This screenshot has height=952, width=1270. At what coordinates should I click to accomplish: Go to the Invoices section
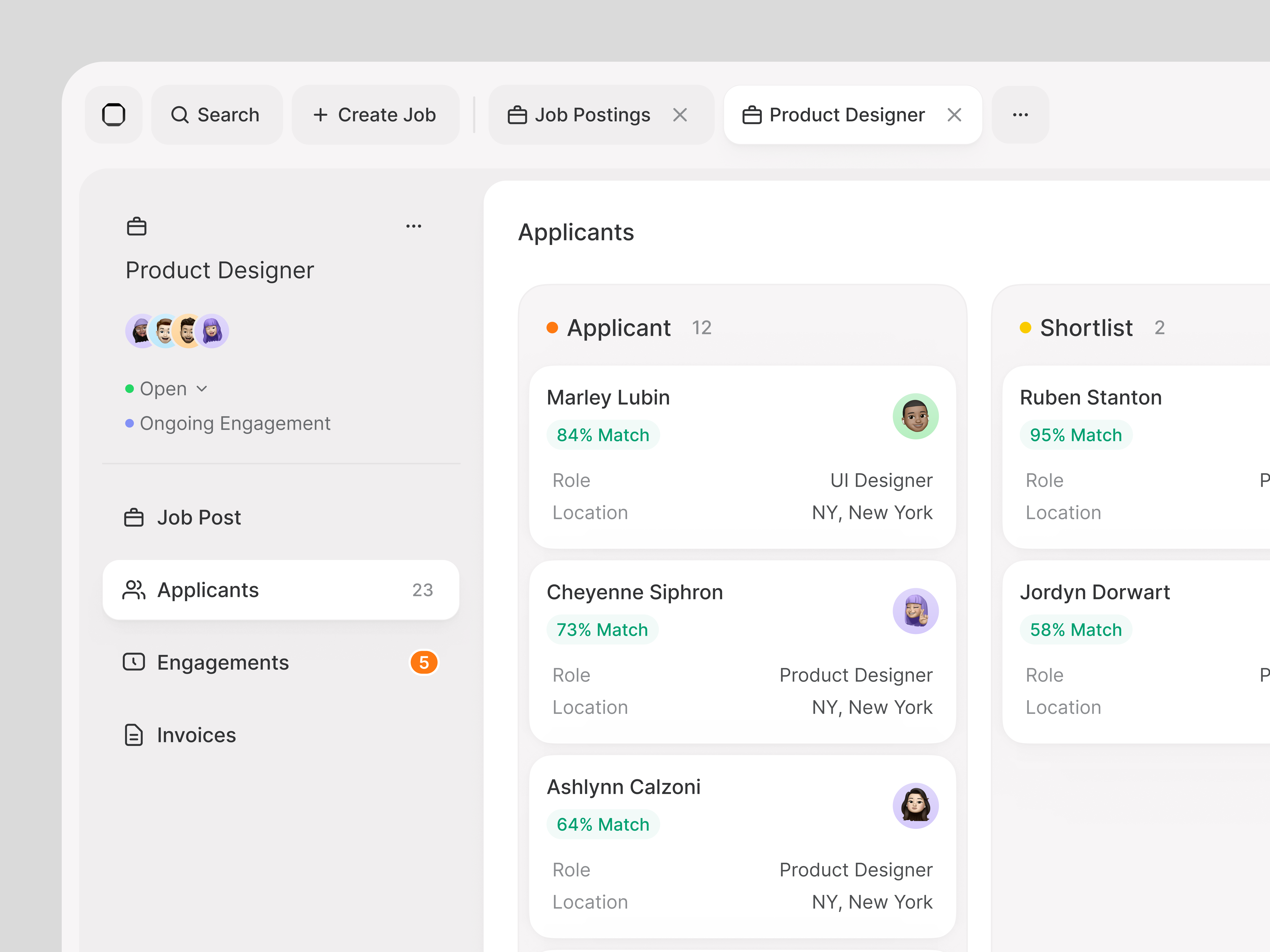point(281,735)
